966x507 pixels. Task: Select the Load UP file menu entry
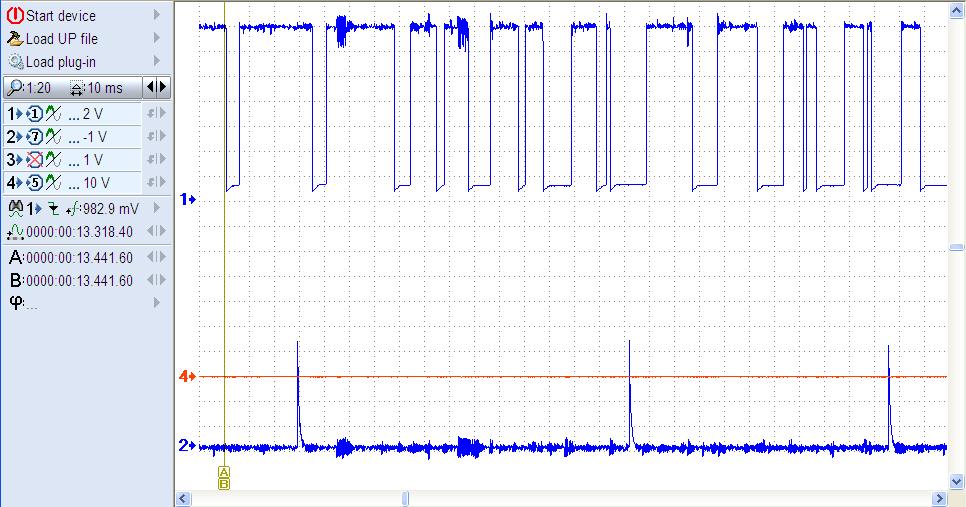pyautogui.click(x=62, y=39)
